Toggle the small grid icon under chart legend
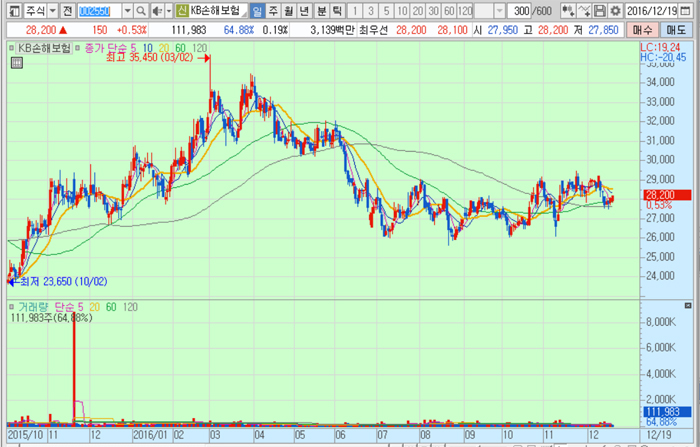The height and width of the screenshot is (447, 700). [x=15, y=62]
